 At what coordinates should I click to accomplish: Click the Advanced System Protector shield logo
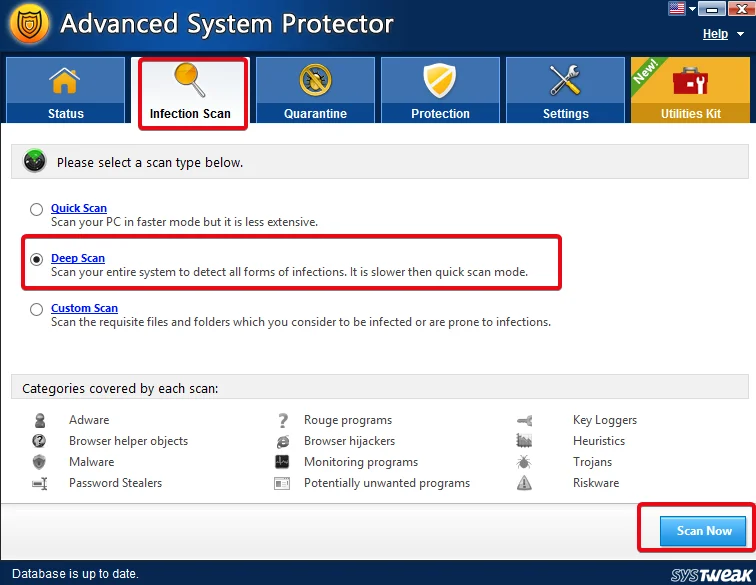pos(29,24)
